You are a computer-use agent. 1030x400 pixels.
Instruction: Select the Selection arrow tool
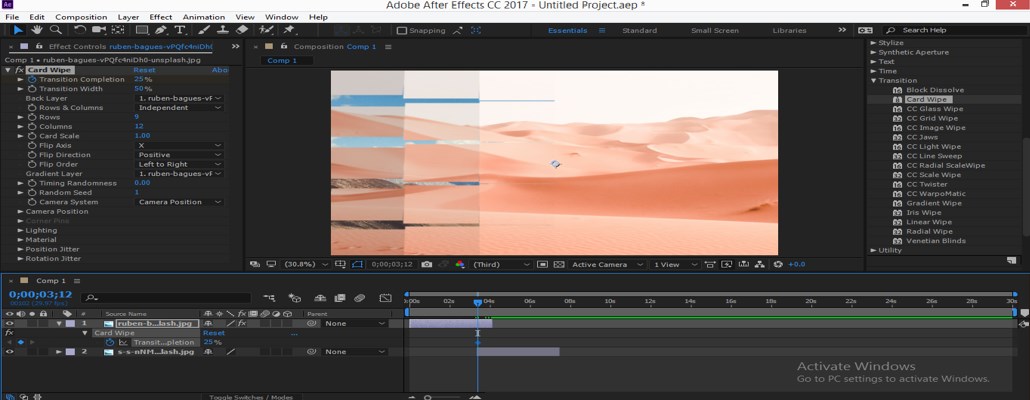pos(18,30)
